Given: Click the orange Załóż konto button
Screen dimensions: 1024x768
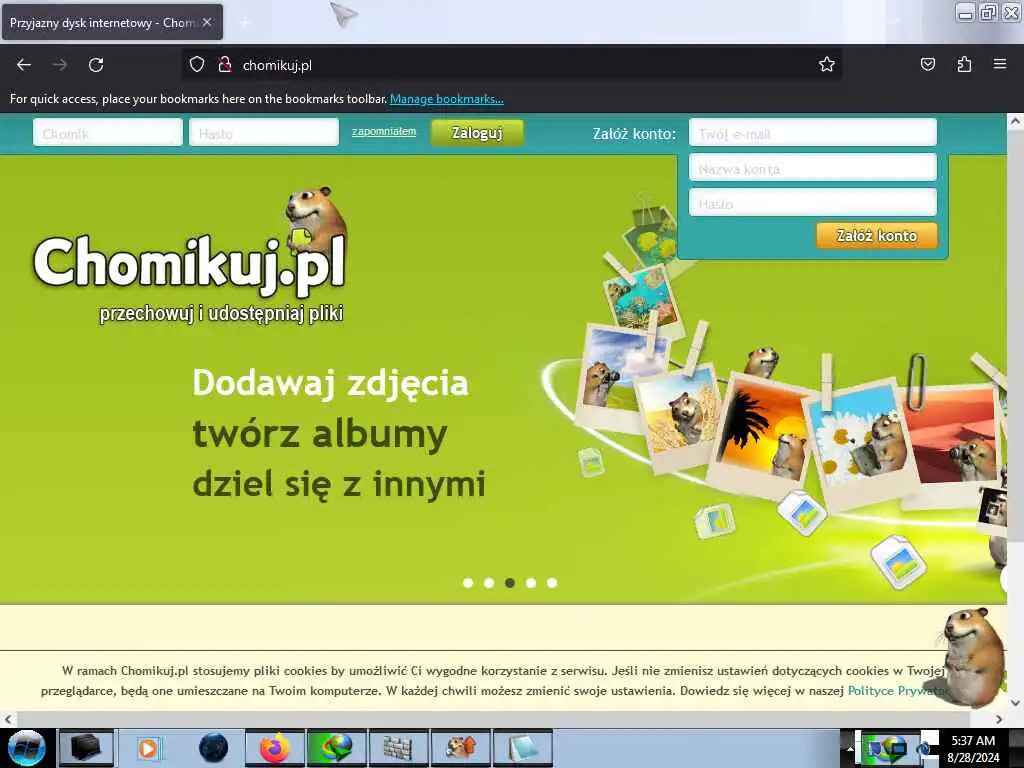Looking at the screenshot, I should pos(876,236).
